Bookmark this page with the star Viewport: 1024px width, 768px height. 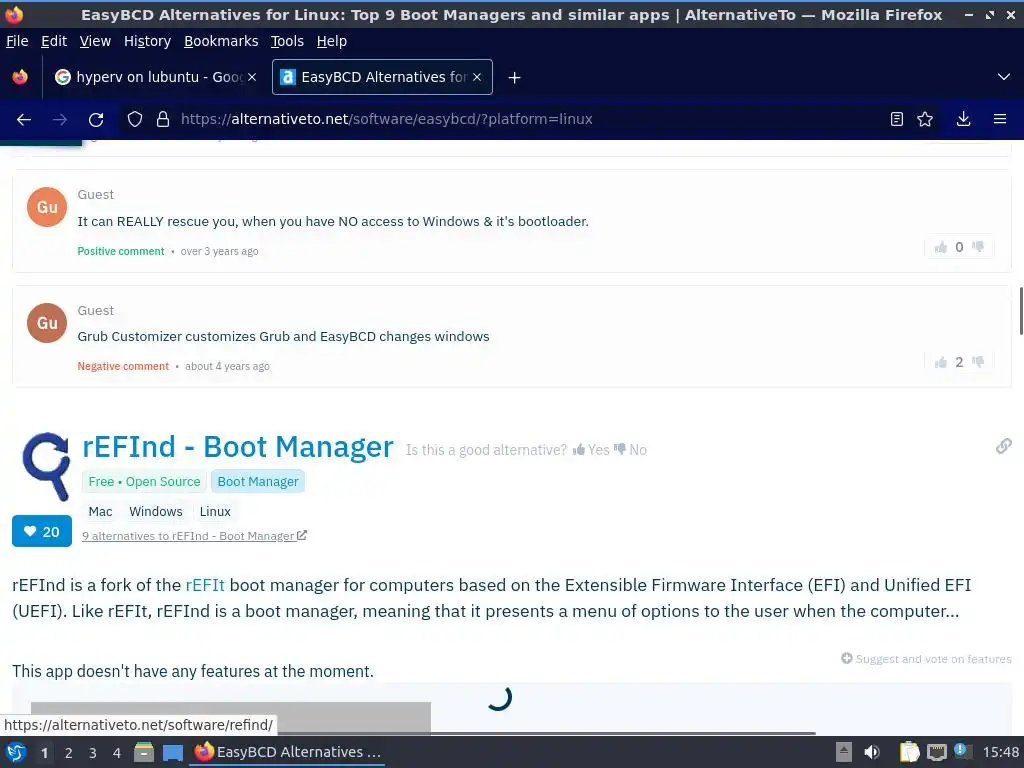[x=925, y=120]
